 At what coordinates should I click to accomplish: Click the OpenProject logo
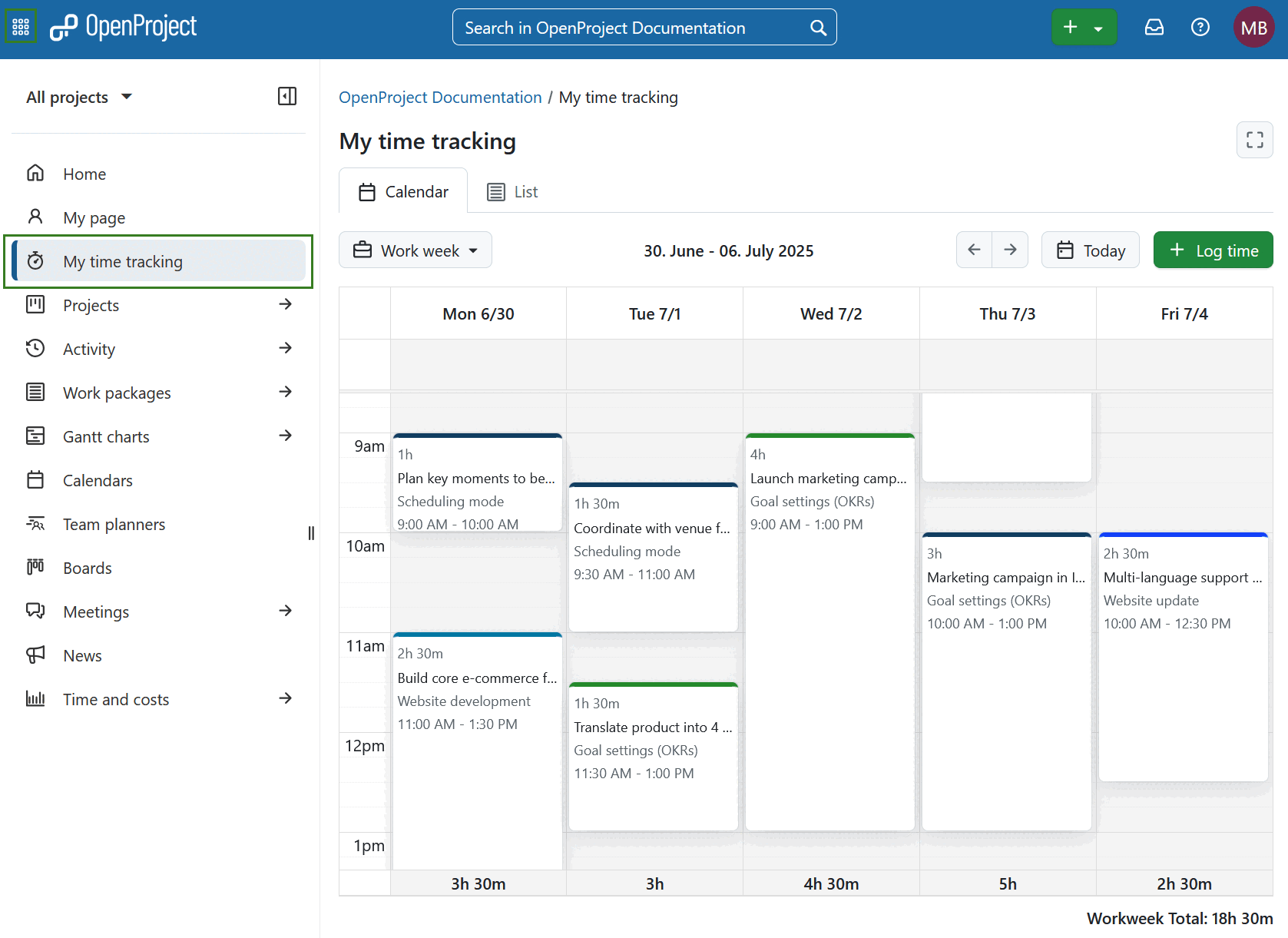click(x=123, y=26)
